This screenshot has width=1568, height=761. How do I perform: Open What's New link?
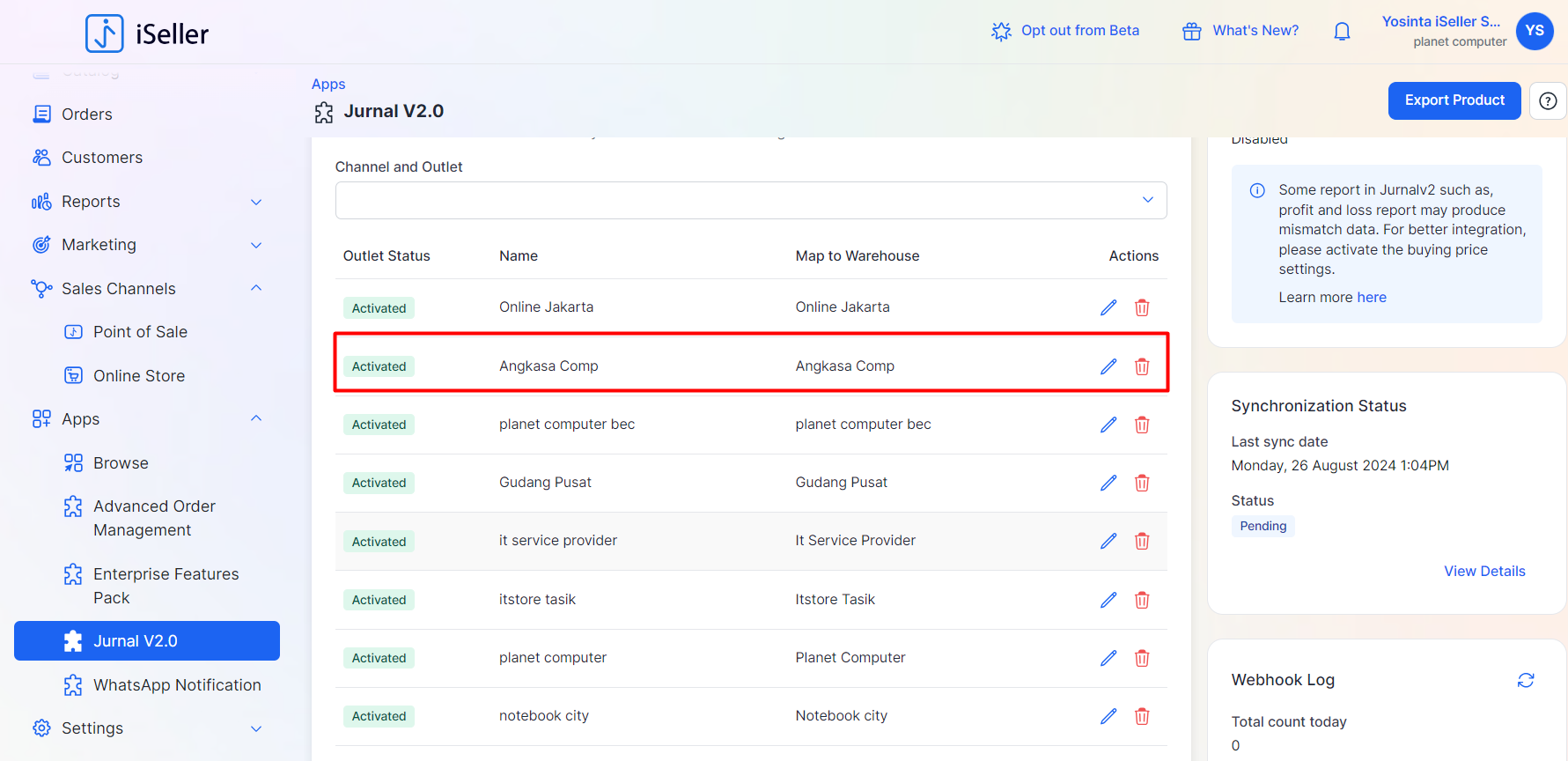[1255, 31]
